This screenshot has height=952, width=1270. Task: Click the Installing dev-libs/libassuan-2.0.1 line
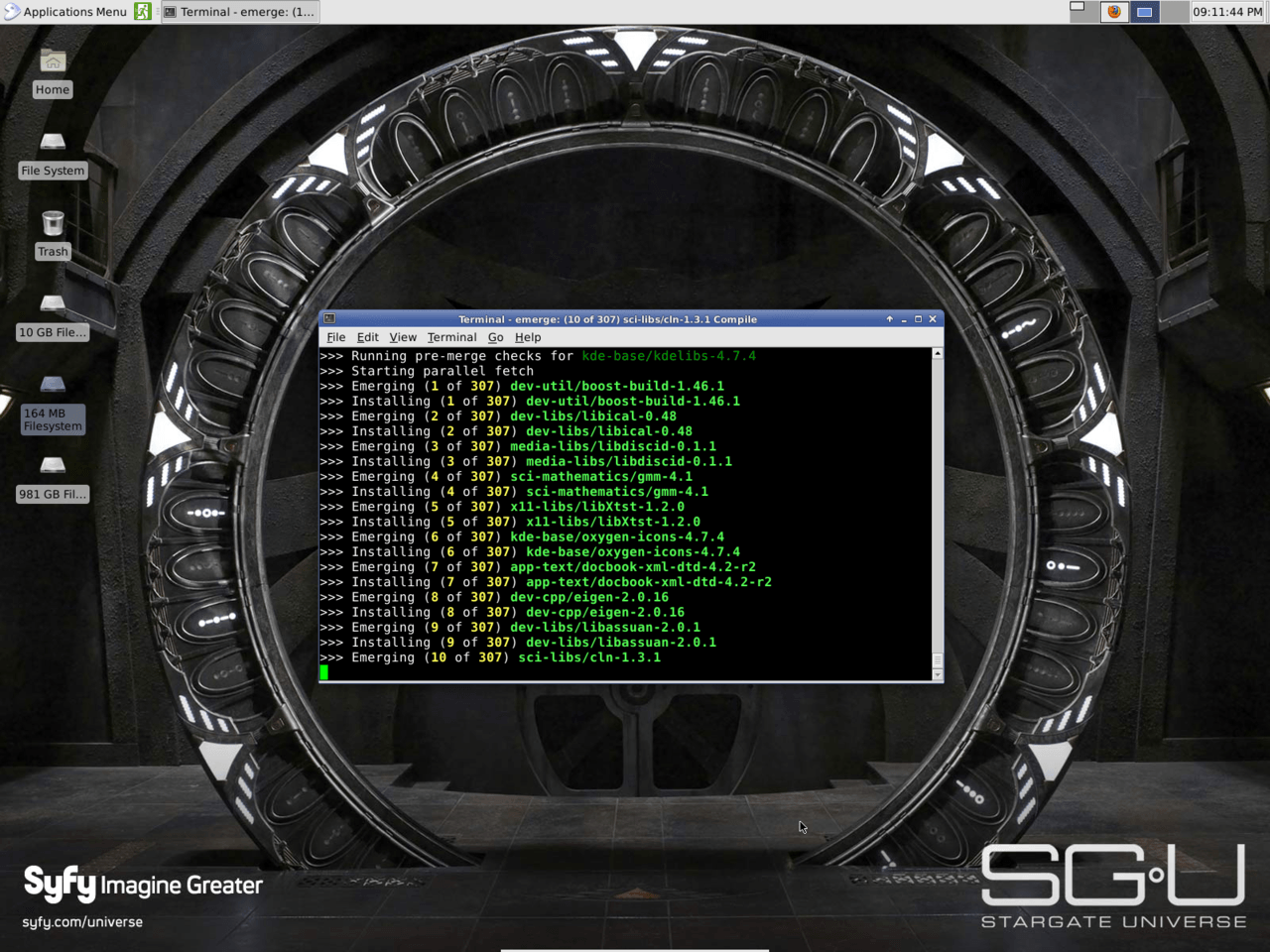[518, 643]
